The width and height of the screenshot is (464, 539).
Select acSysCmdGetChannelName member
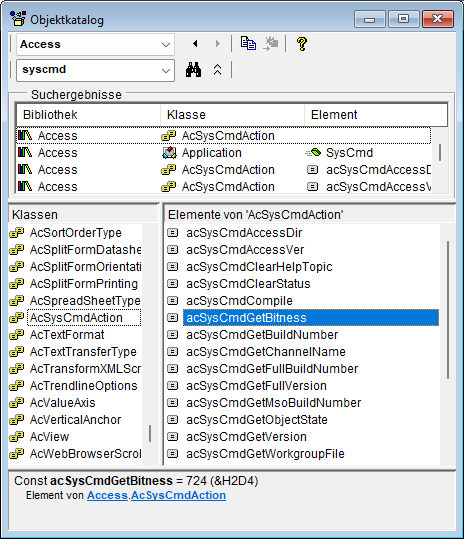click(x=266, y=352)
